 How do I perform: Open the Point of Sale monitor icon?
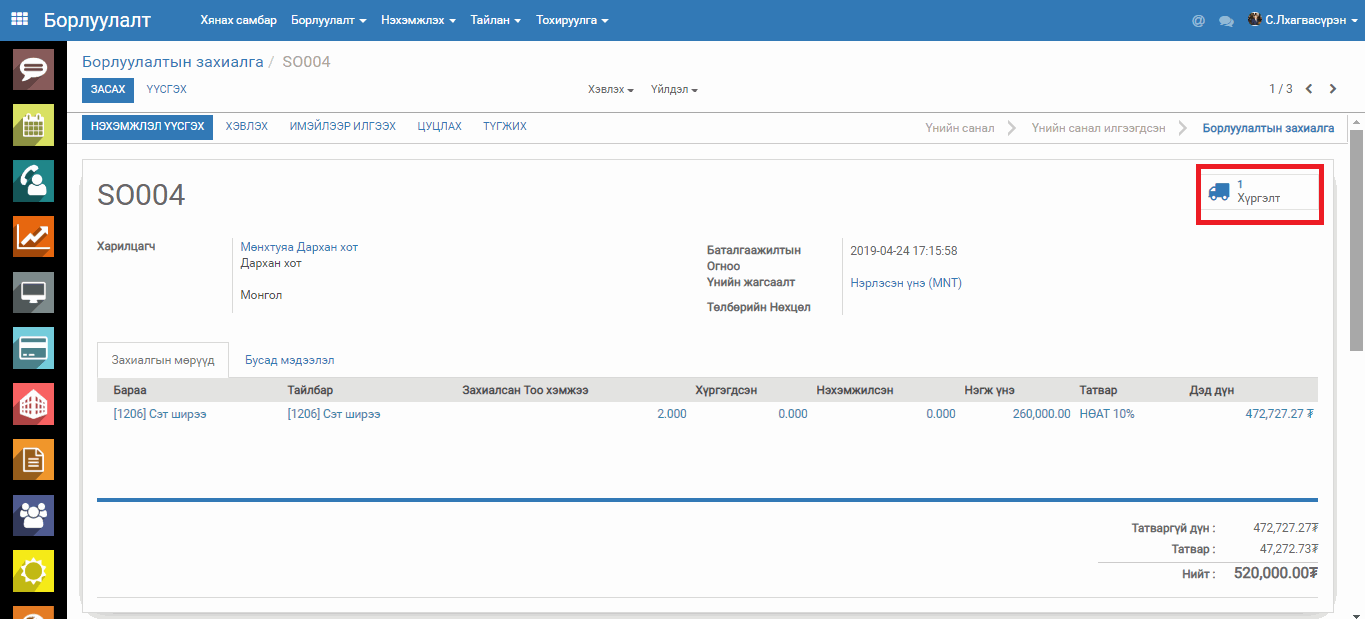[x=33, y=293]
